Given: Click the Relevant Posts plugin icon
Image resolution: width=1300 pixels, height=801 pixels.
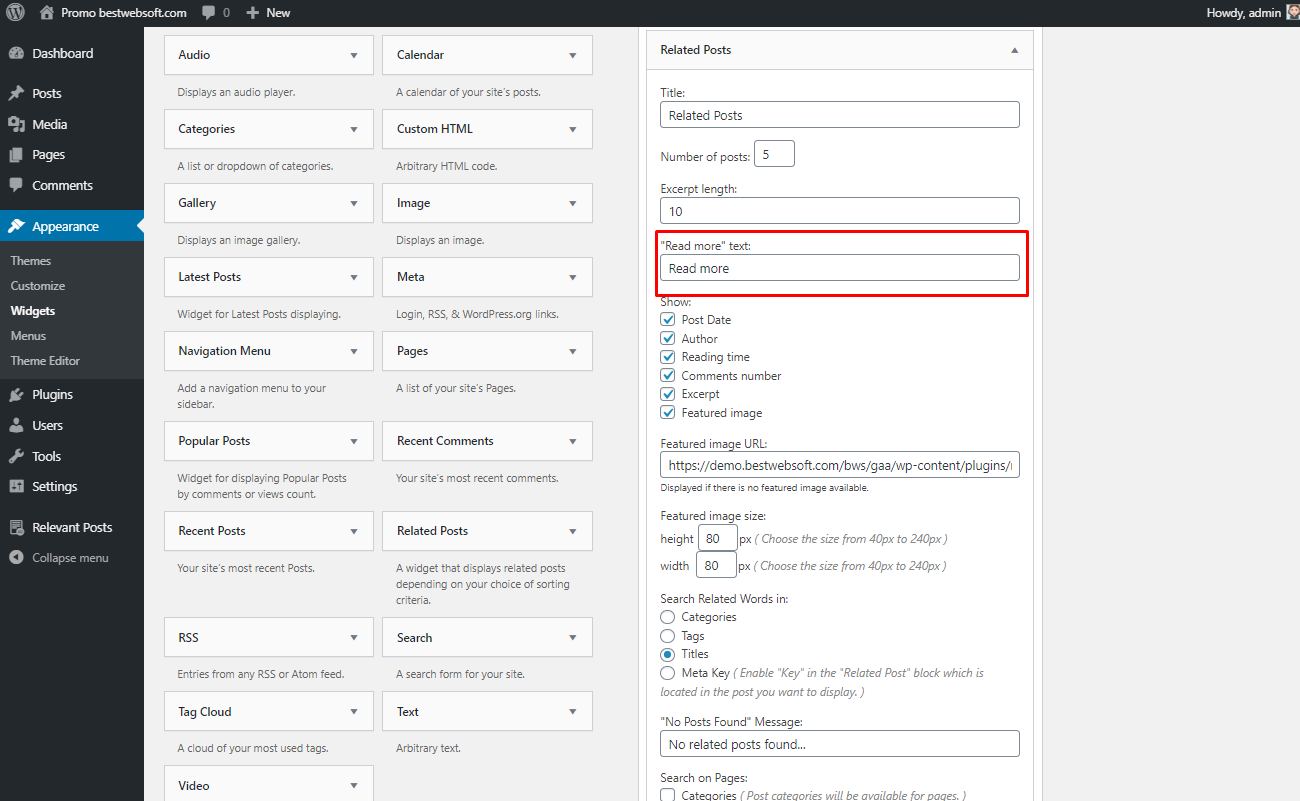Looking at the screenshot, I should click(x=16, y=528).
